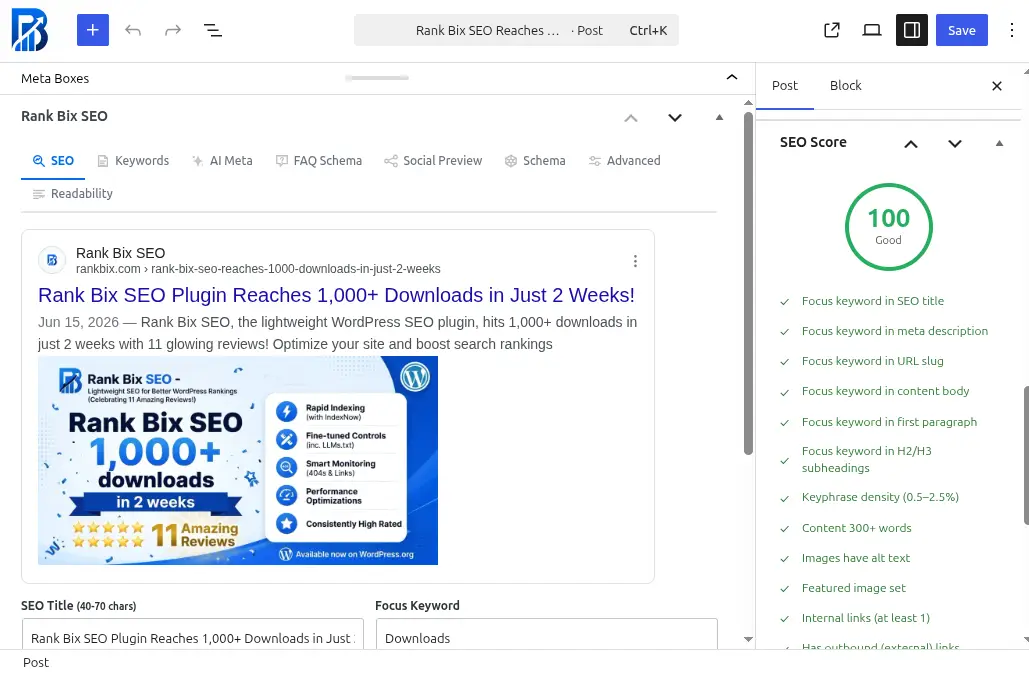
Task: Open the editor options menu
Action: click(1011, 30)
